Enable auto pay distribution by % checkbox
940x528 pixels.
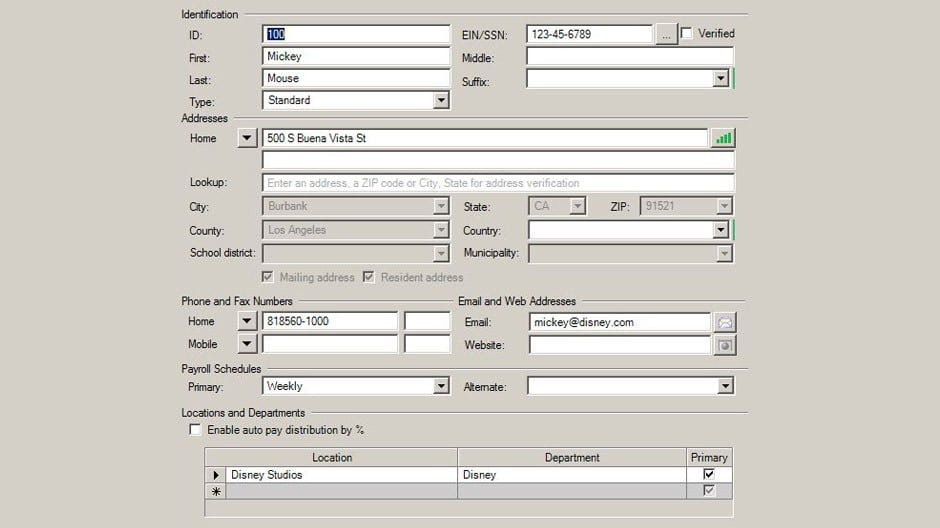click(195, 430)
